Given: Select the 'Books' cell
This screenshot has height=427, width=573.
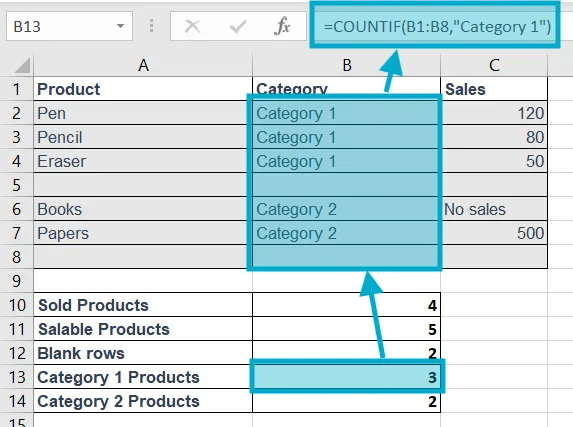Looking at the screenshot, I should tap(143, 209).
